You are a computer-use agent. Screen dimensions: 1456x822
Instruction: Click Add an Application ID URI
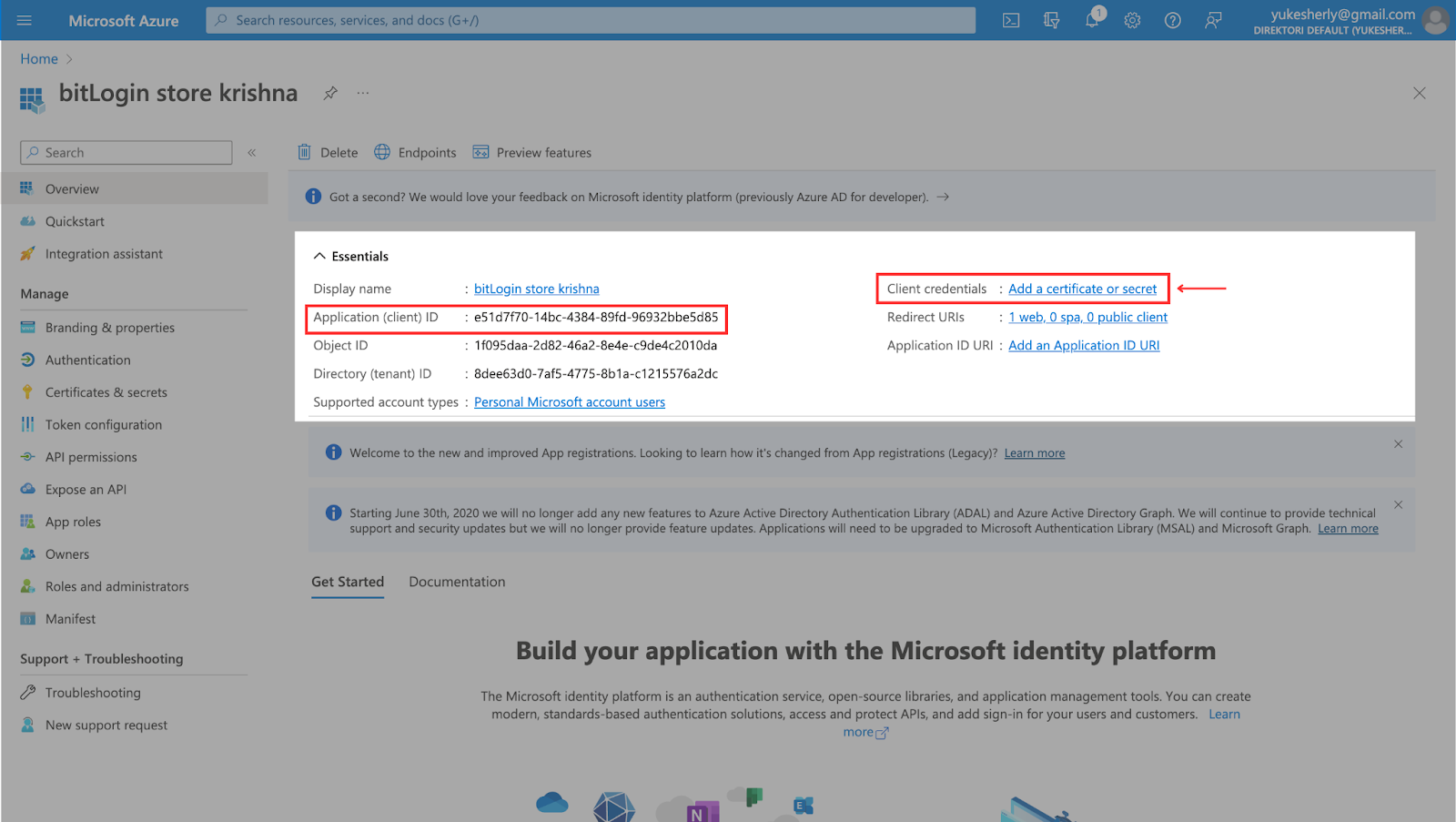1084,345
